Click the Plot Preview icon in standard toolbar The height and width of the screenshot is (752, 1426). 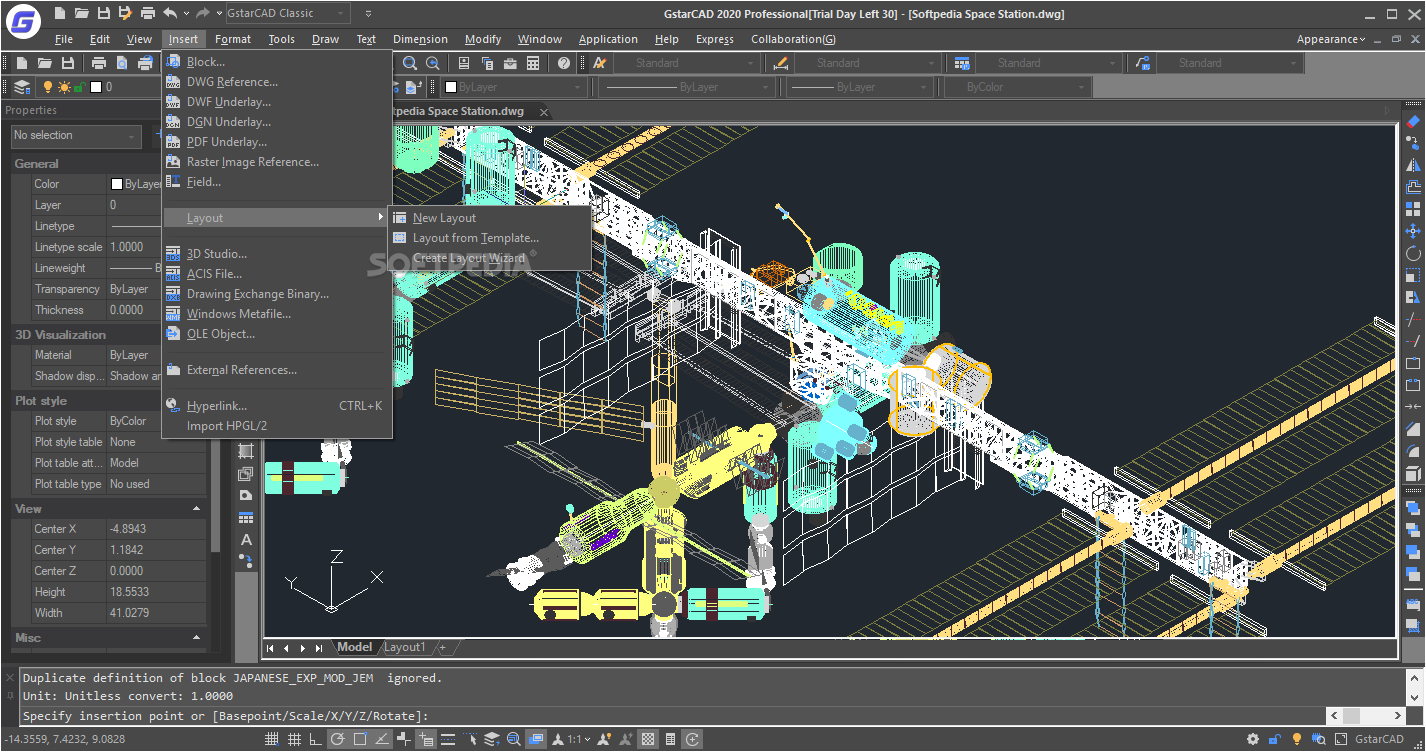pyautogui.click(x=121, y=63)
